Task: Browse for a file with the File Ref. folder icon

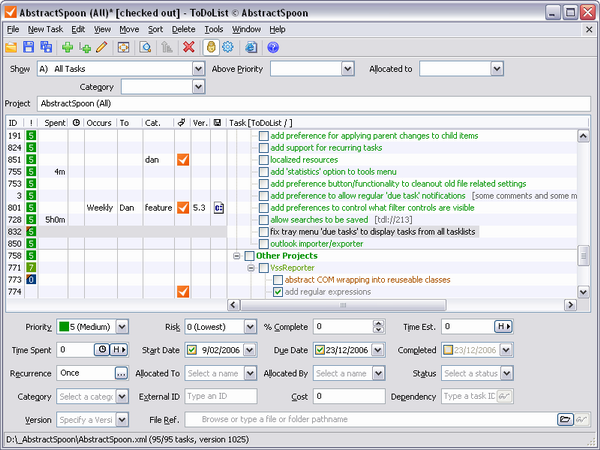Action: pyautogui.click(x=565, y=419)
